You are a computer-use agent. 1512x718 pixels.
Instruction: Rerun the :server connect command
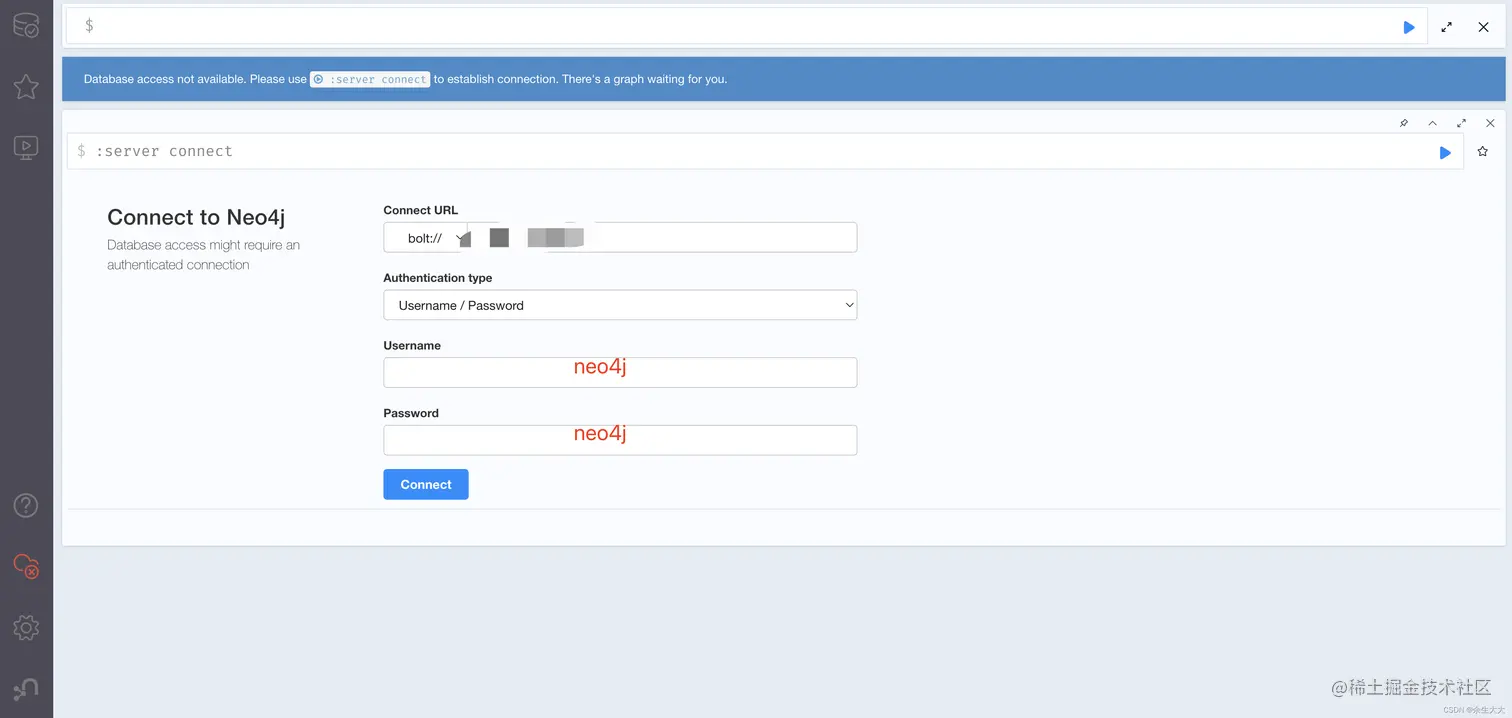[x=1445, y=152]
